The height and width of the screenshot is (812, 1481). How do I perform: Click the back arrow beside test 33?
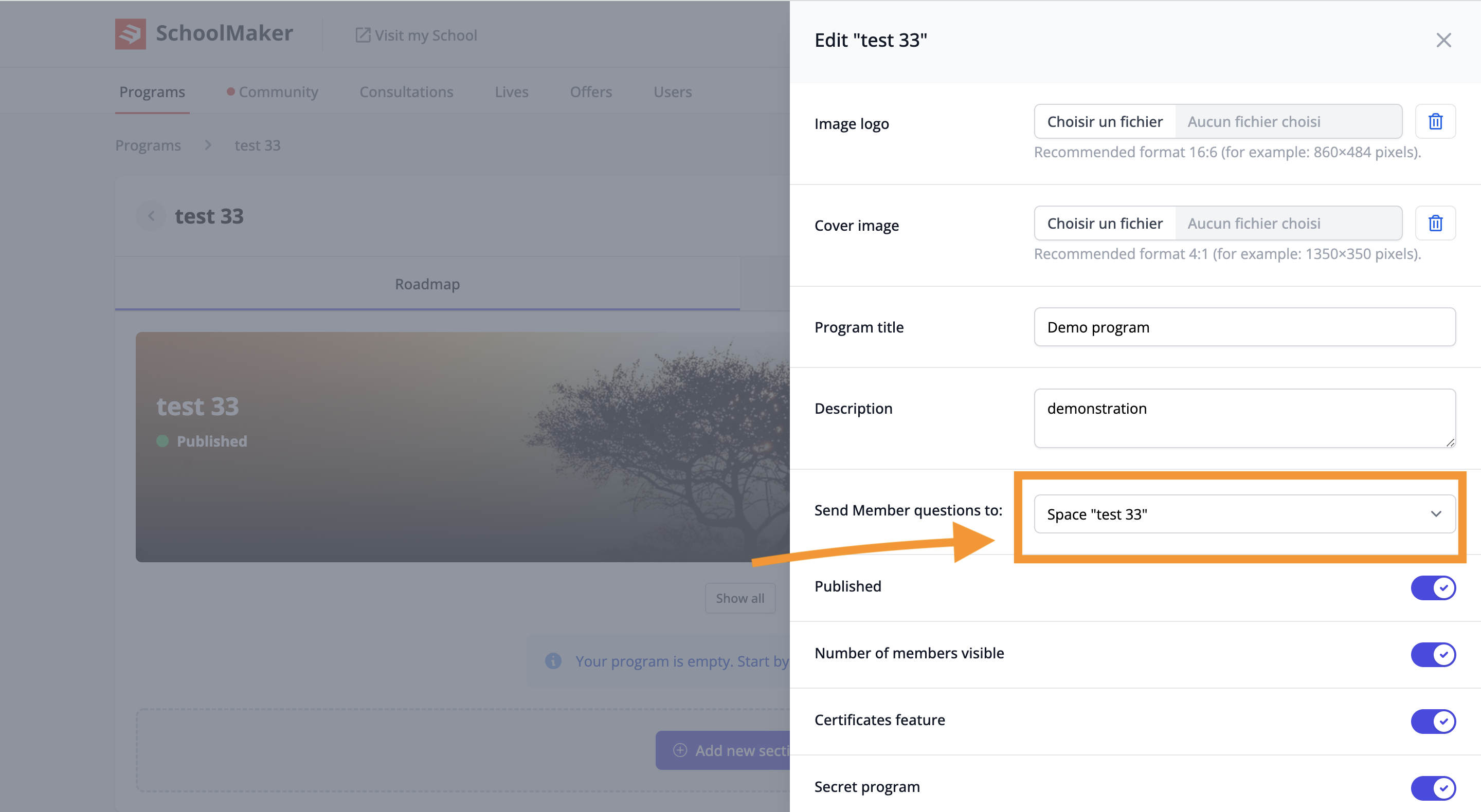[151, 216]
